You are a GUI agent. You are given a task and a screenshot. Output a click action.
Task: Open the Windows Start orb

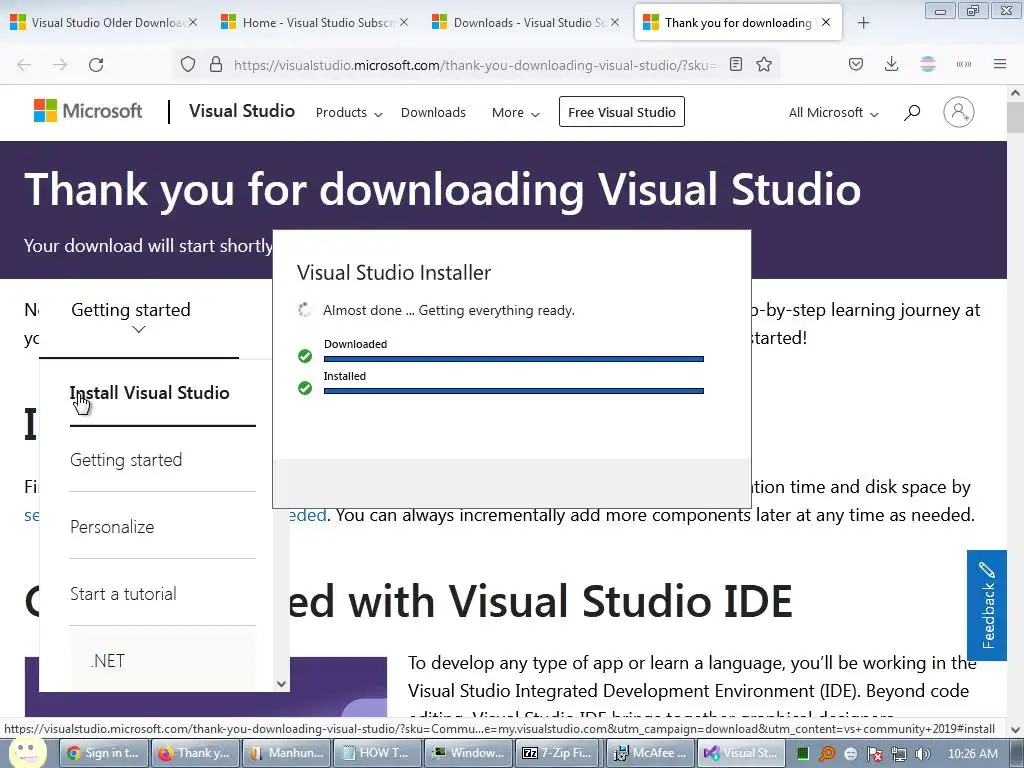tap(27, 751)
